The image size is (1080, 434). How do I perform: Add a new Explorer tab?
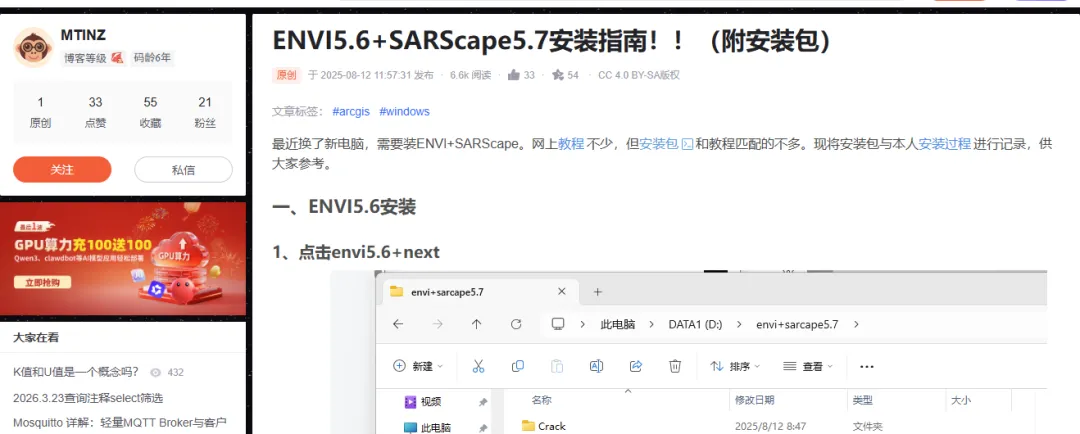click(598, 292)
